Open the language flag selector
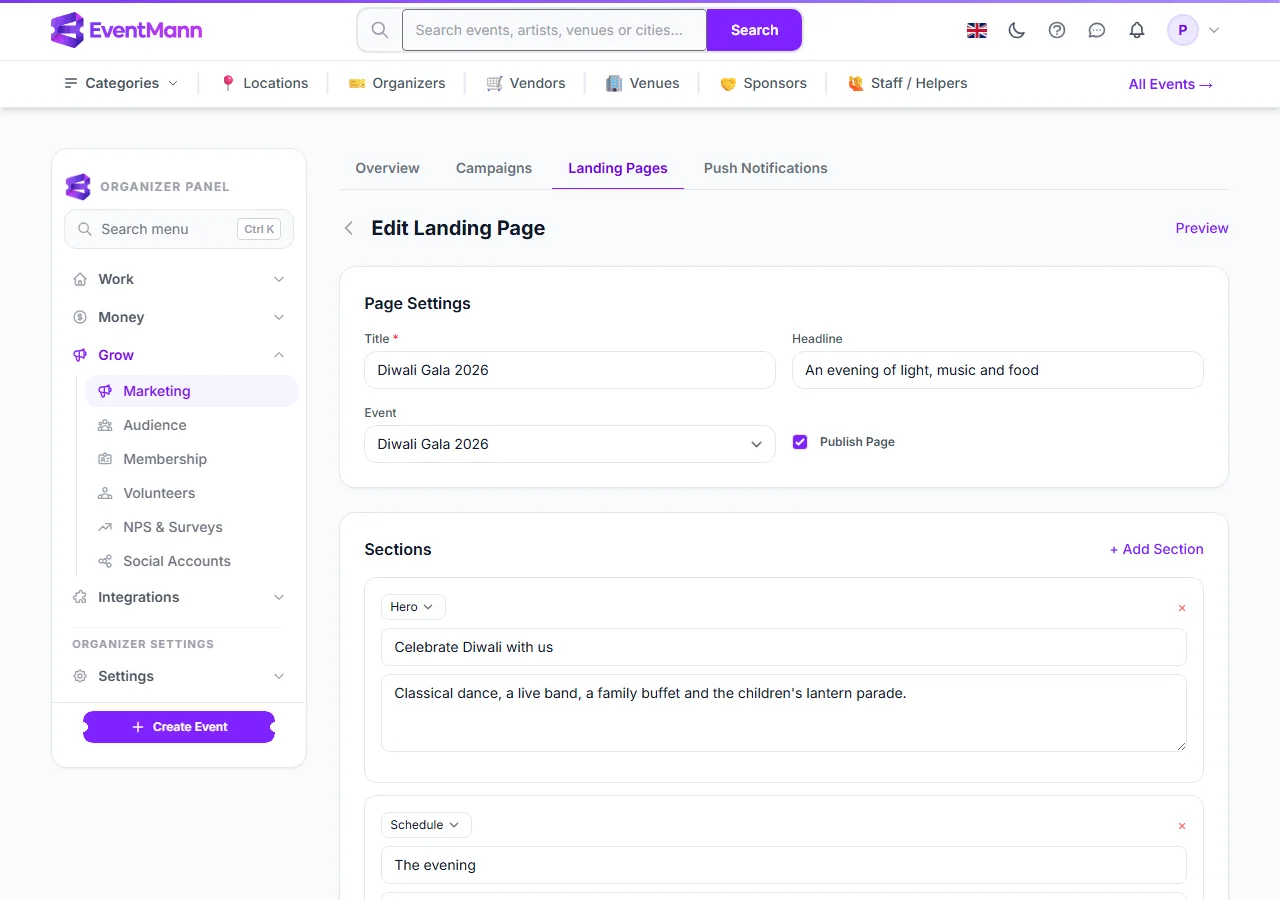The height and width of the screenshot is (900, 1280). click(x=977, y=30)
